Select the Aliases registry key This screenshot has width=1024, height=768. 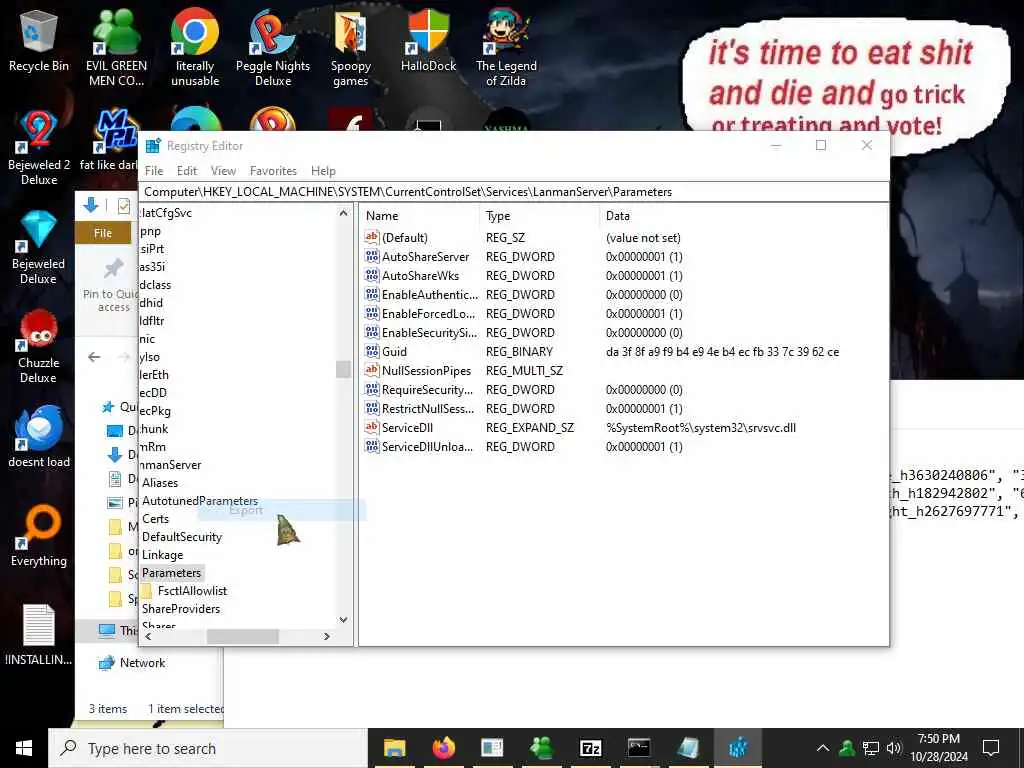point(160,483)
